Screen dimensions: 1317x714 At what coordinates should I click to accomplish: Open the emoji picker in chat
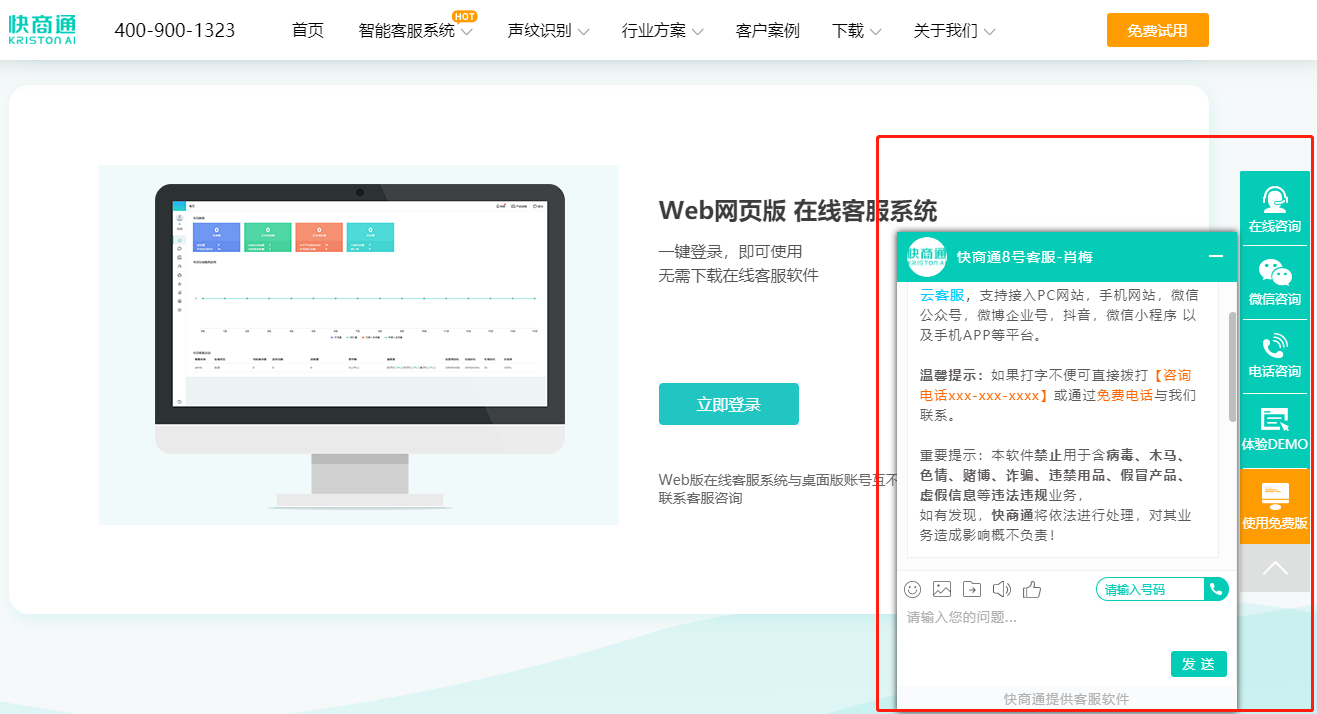(912, 589)
